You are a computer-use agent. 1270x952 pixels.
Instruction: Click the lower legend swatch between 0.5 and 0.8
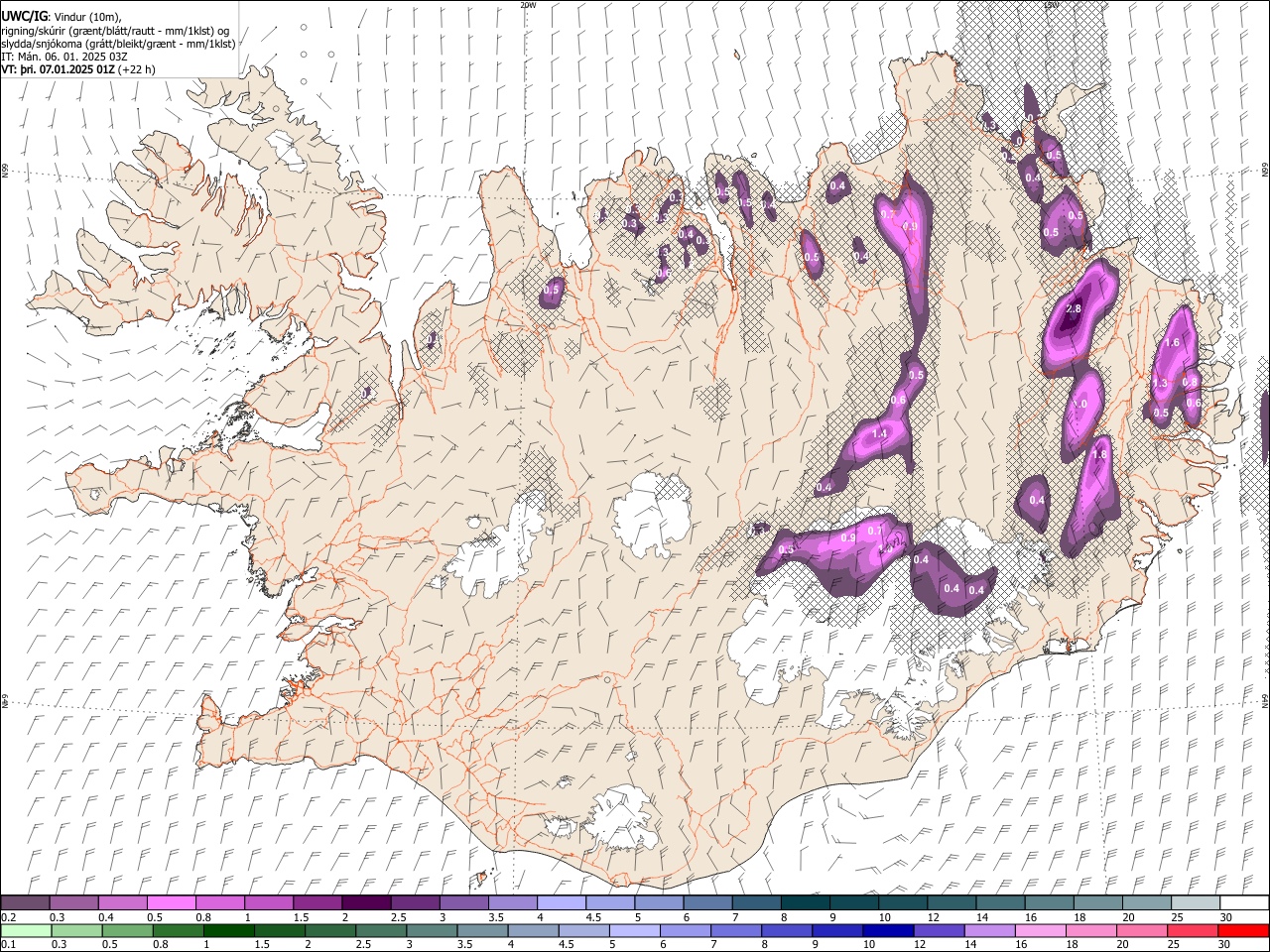coord(128,931)
